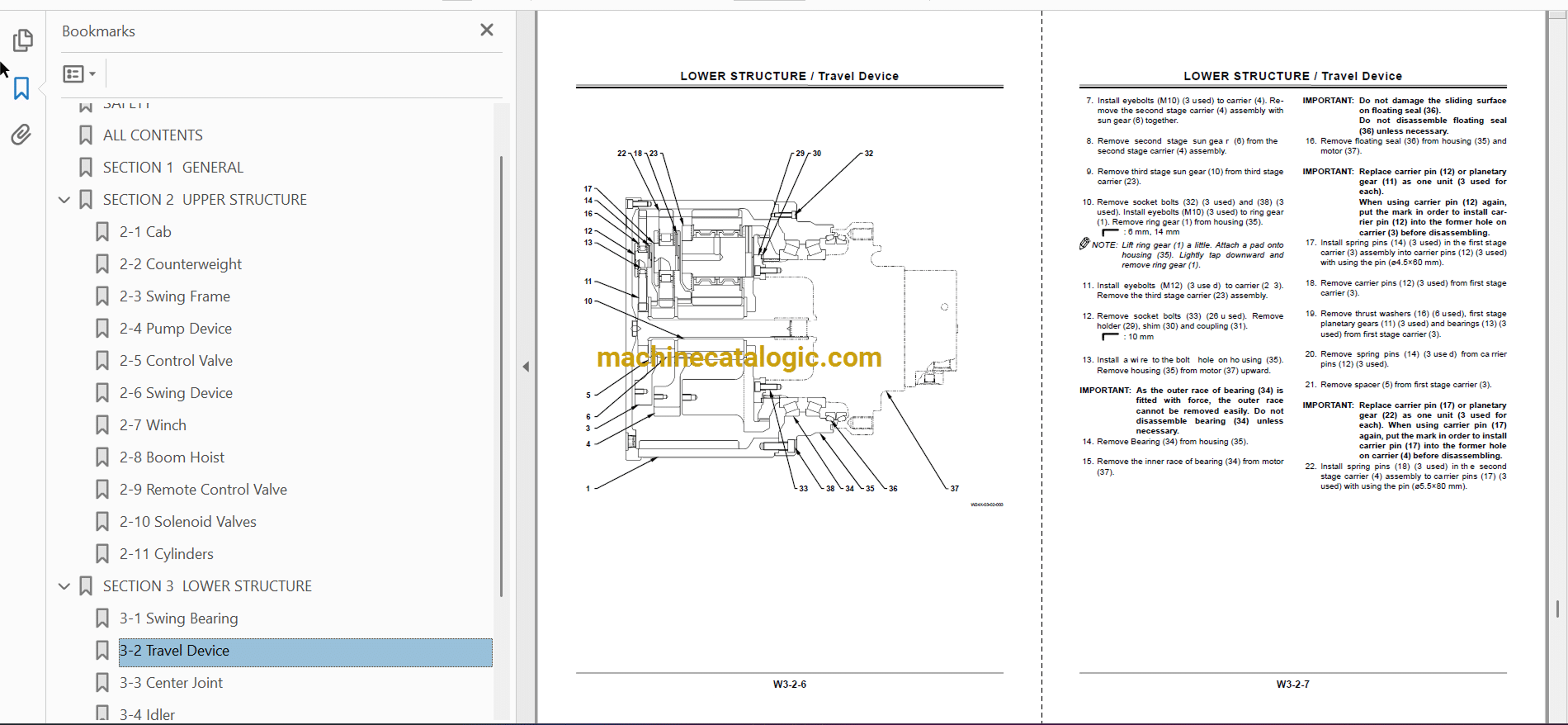Click the bookmark icon beside 2-11 Cylinders
This screenshot has height=725, width=1568.
pos(102,554)
